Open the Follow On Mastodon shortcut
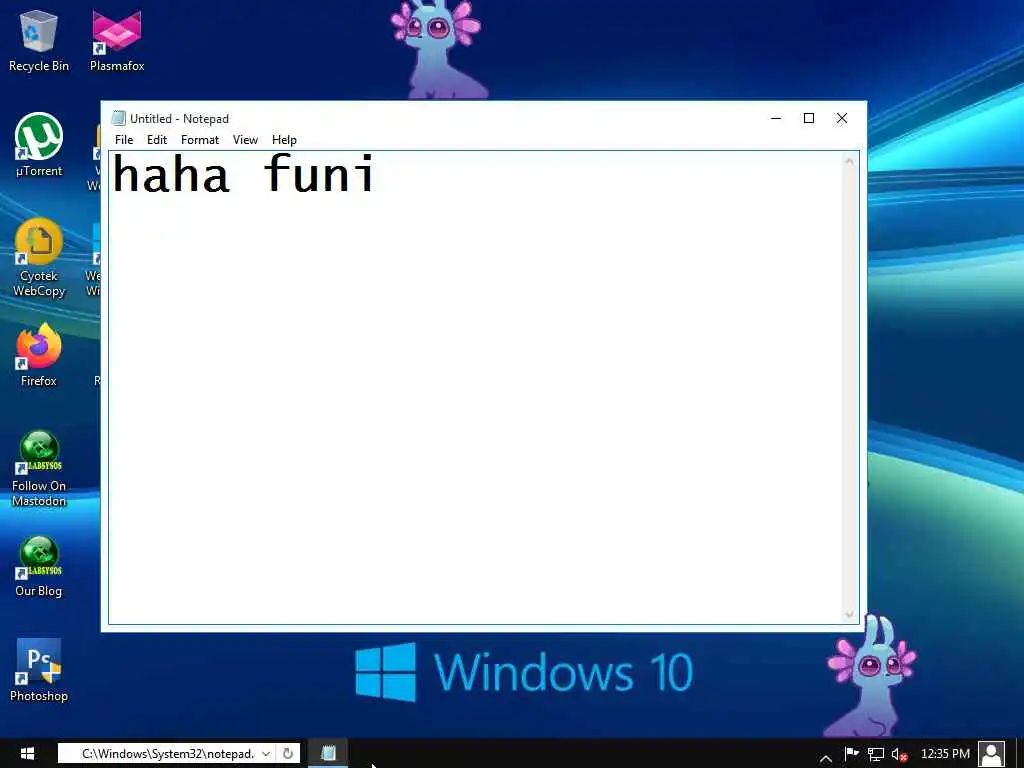The image size is (1024, 768). [x=39, y=468]
